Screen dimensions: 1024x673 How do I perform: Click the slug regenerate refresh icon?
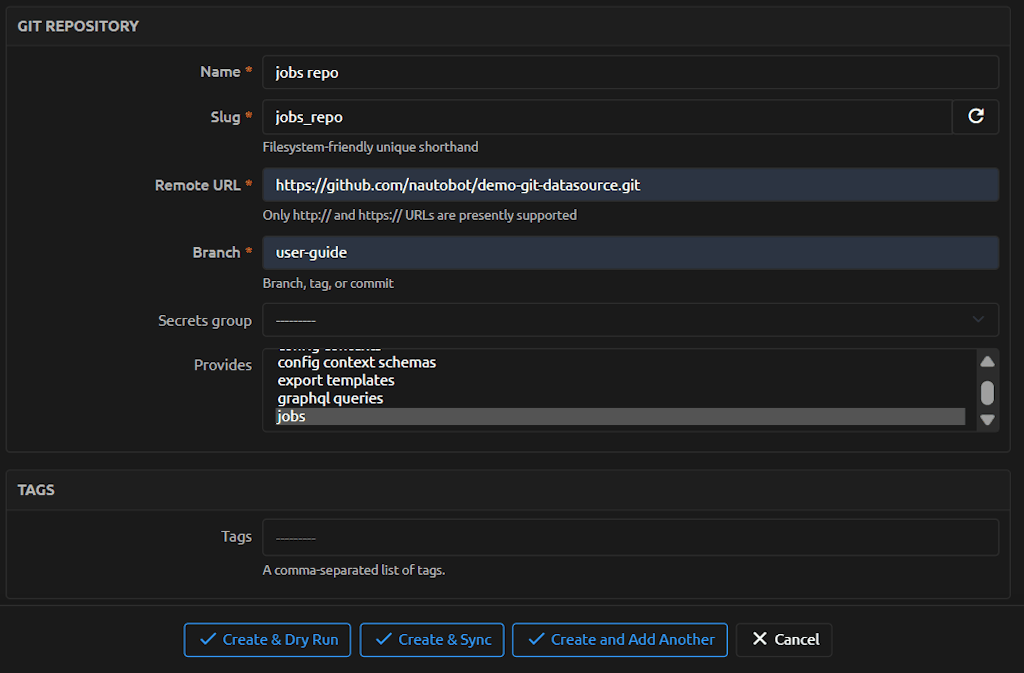click(975, 117)
